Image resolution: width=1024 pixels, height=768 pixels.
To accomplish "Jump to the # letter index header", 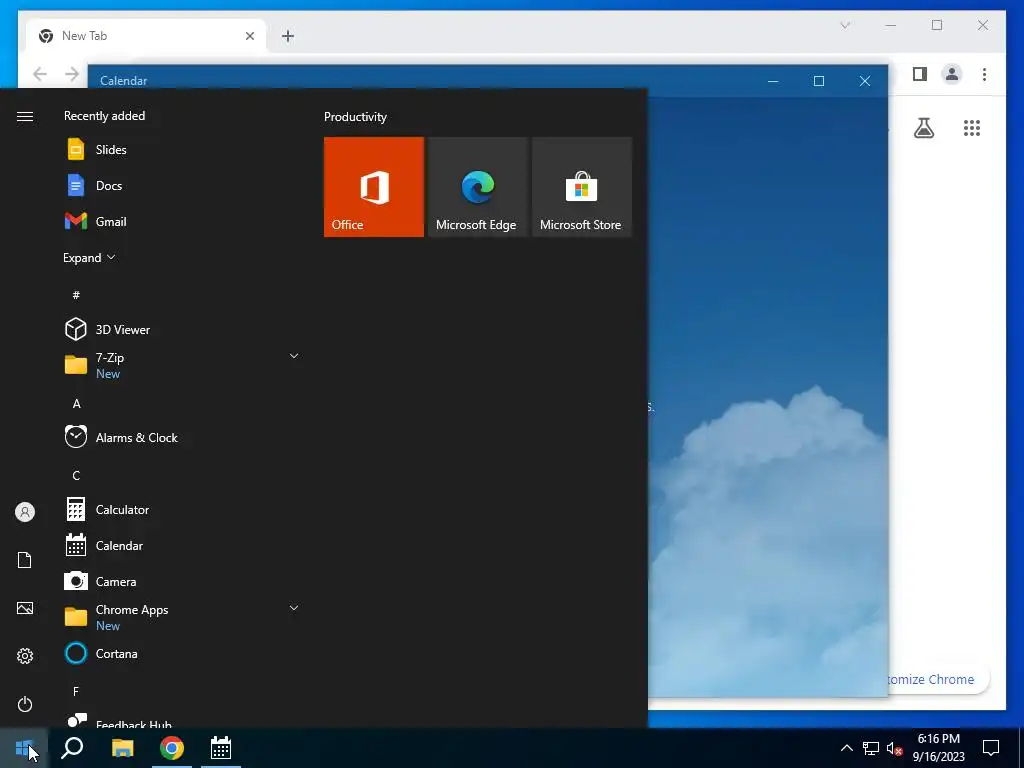I will coord(76,295).
